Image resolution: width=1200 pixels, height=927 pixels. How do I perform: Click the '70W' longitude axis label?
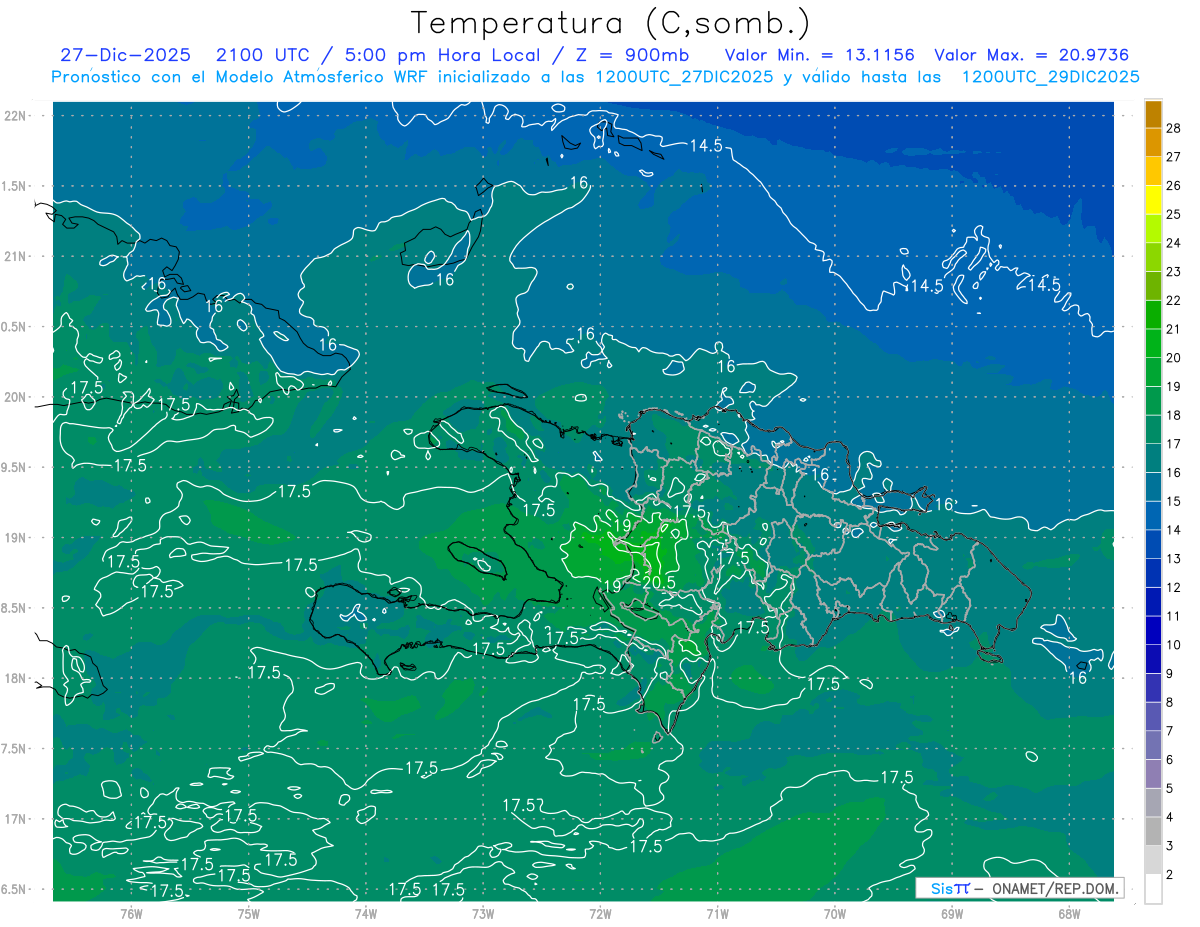pyautogui.click(x=835, y=914)
